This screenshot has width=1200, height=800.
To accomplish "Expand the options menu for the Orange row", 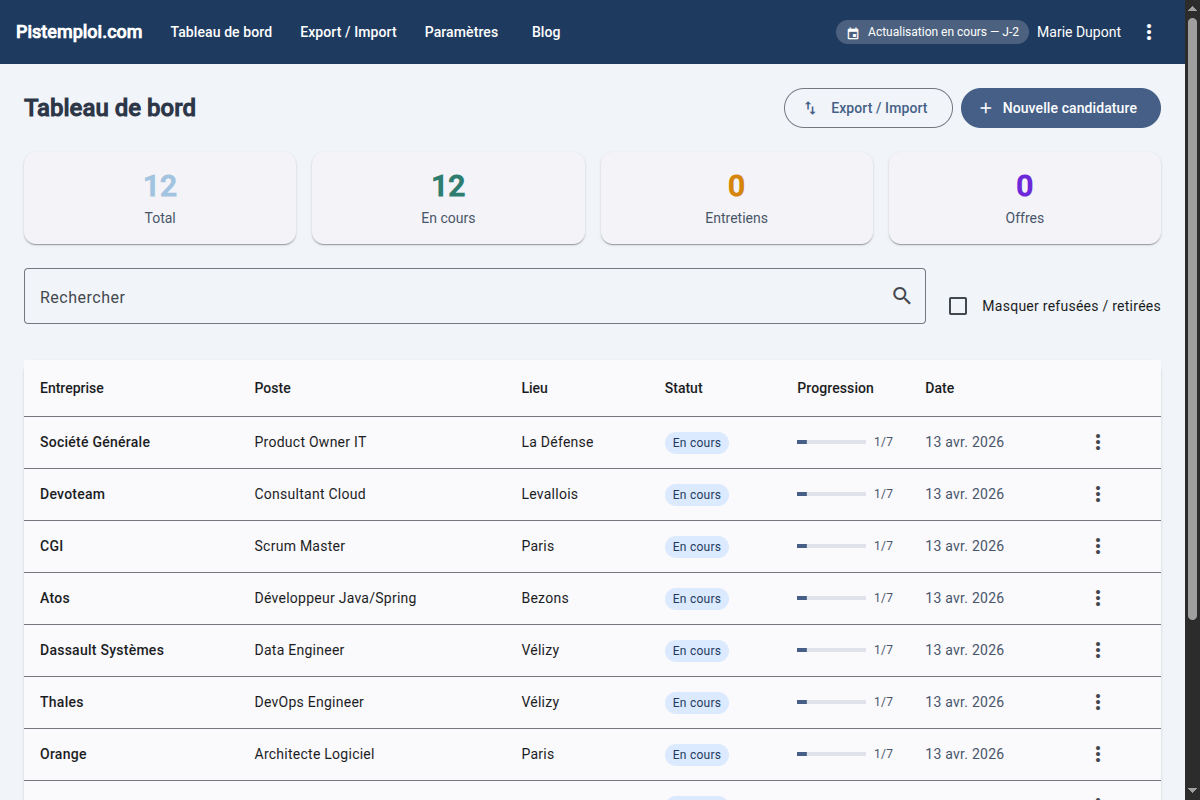I will point(1097,754).
